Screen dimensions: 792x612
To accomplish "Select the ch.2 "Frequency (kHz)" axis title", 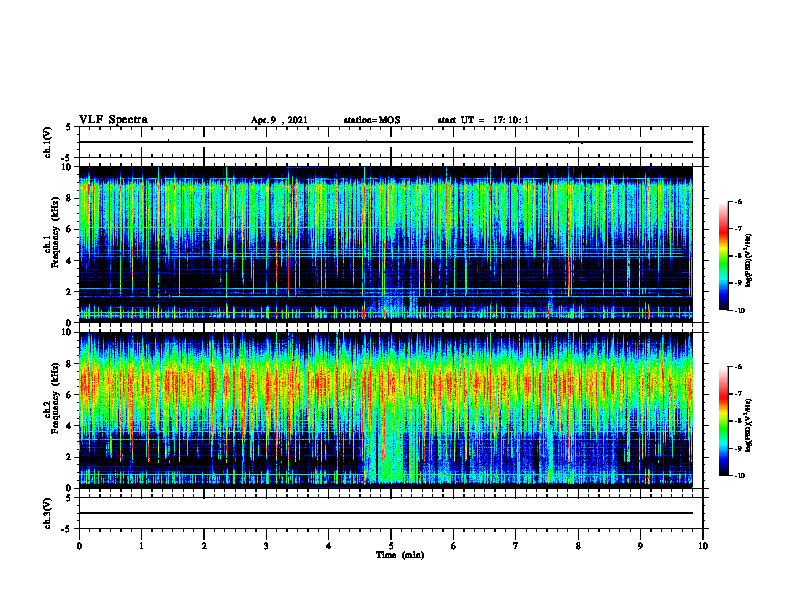I will [55, 398].
